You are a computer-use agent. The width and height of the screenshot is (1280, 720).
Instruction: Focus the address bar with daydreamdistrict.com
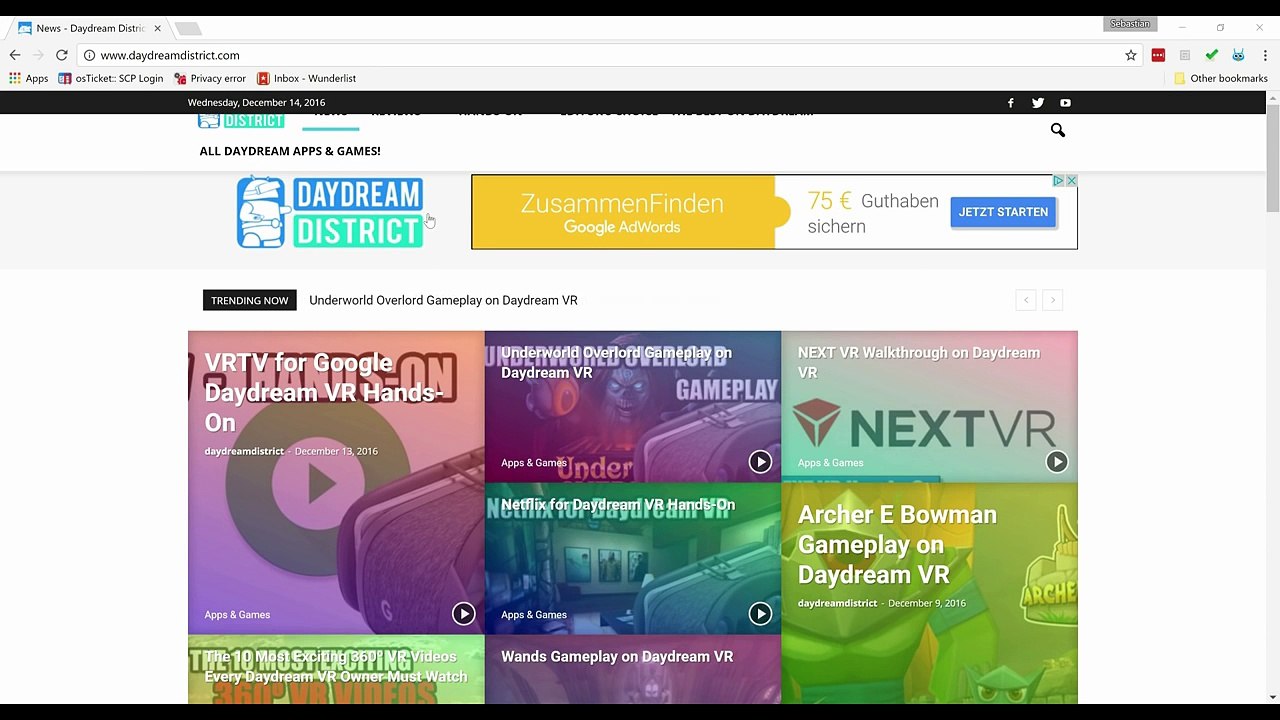click(600, 55)
